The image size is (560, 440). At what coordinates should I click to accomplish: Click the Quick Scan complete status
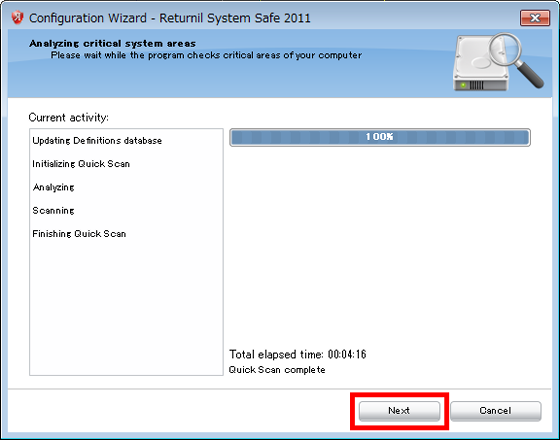(x=277, y=370)
